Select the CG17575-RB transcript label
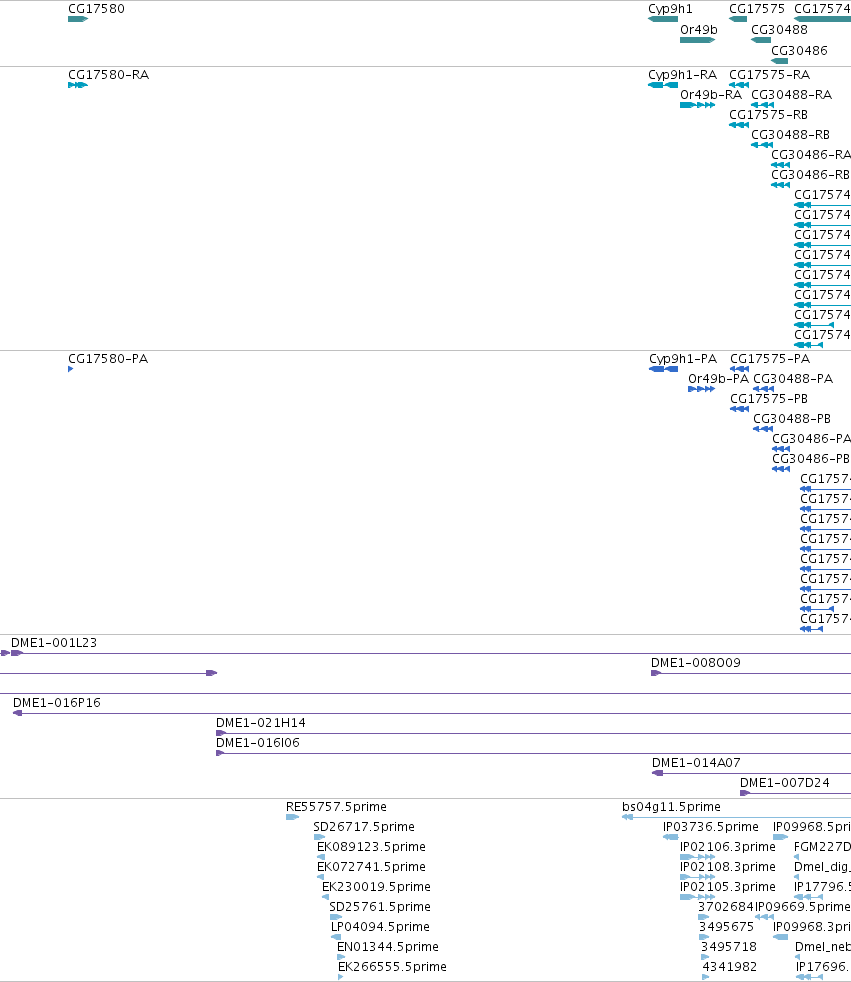Viewport: 851px width, 982px height. [768, 115]
